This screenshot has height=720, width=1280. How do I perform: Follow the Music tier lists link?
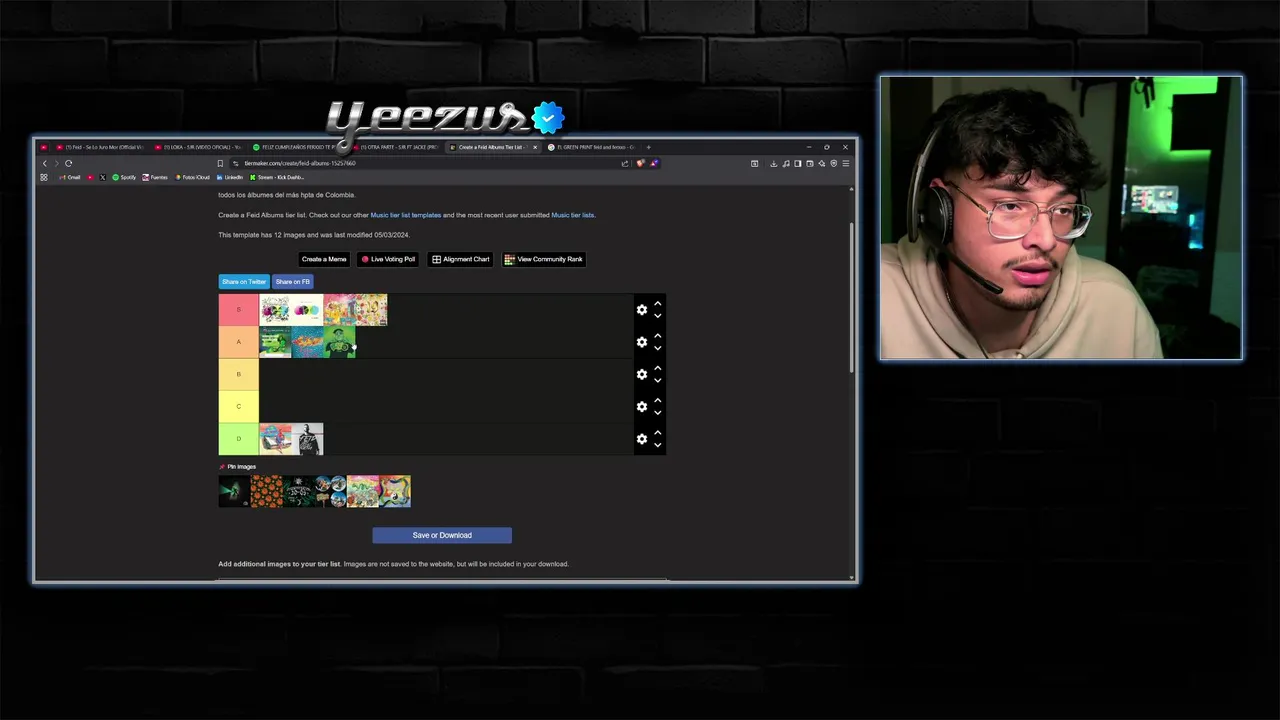click(x=573, y=215)
